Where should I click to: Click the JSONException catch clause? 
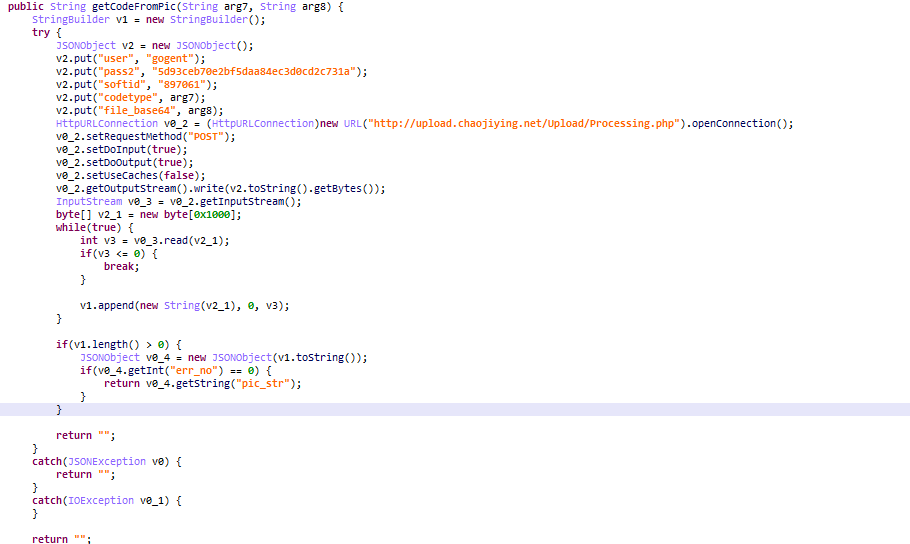coord(107,462)
